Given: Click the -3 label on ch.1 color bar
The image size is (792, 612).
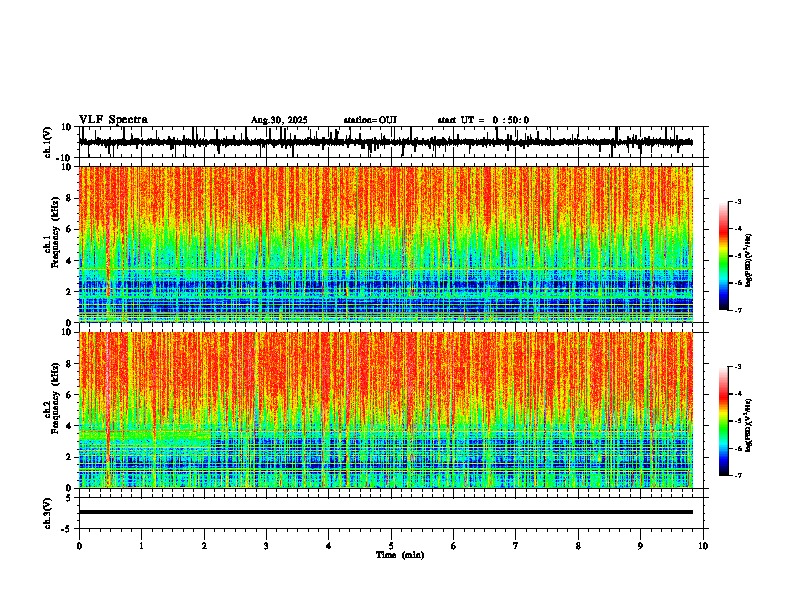Looking at the screenshot, I should click(x=737, y=201).
